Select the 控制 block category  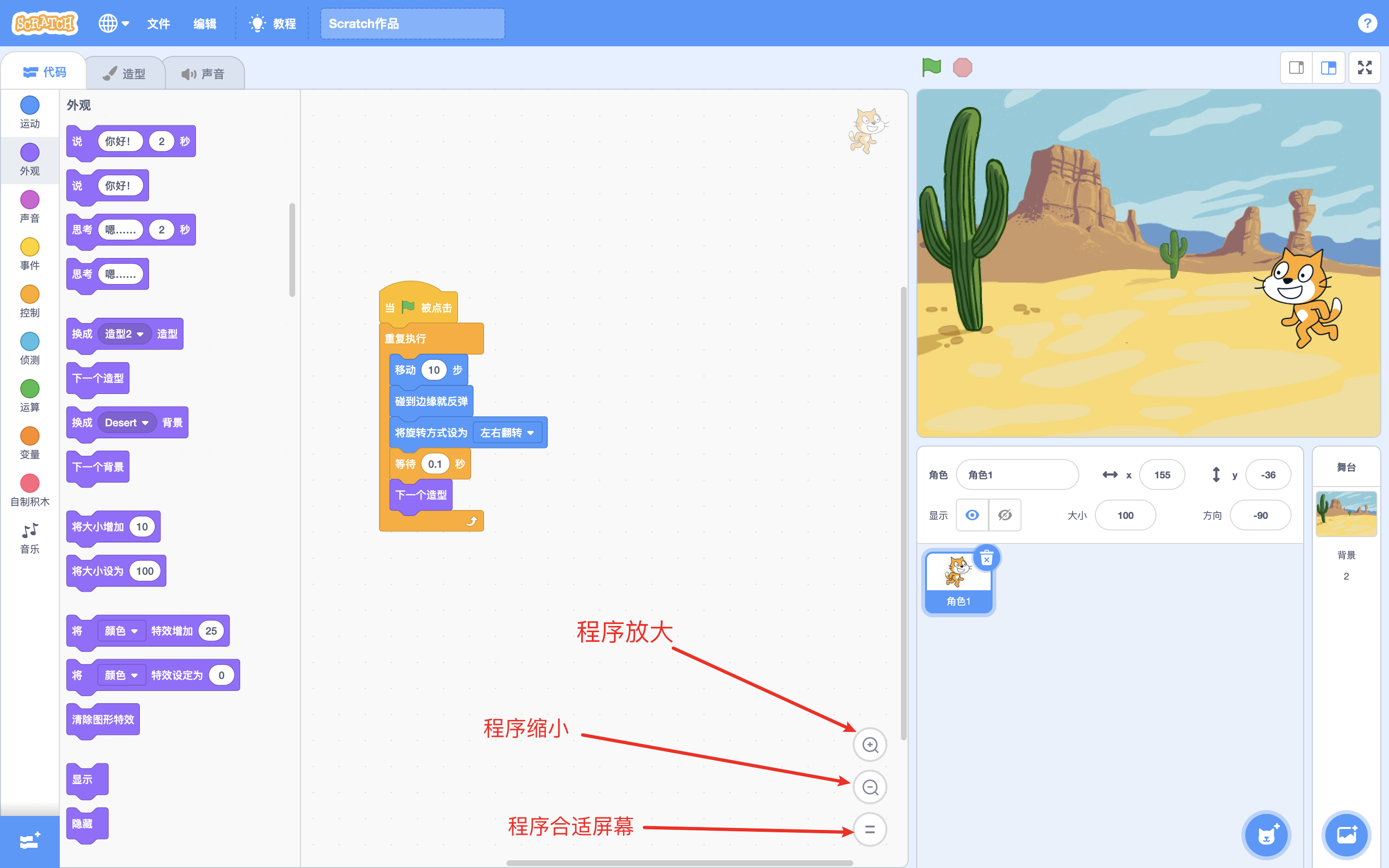point(30,301)
